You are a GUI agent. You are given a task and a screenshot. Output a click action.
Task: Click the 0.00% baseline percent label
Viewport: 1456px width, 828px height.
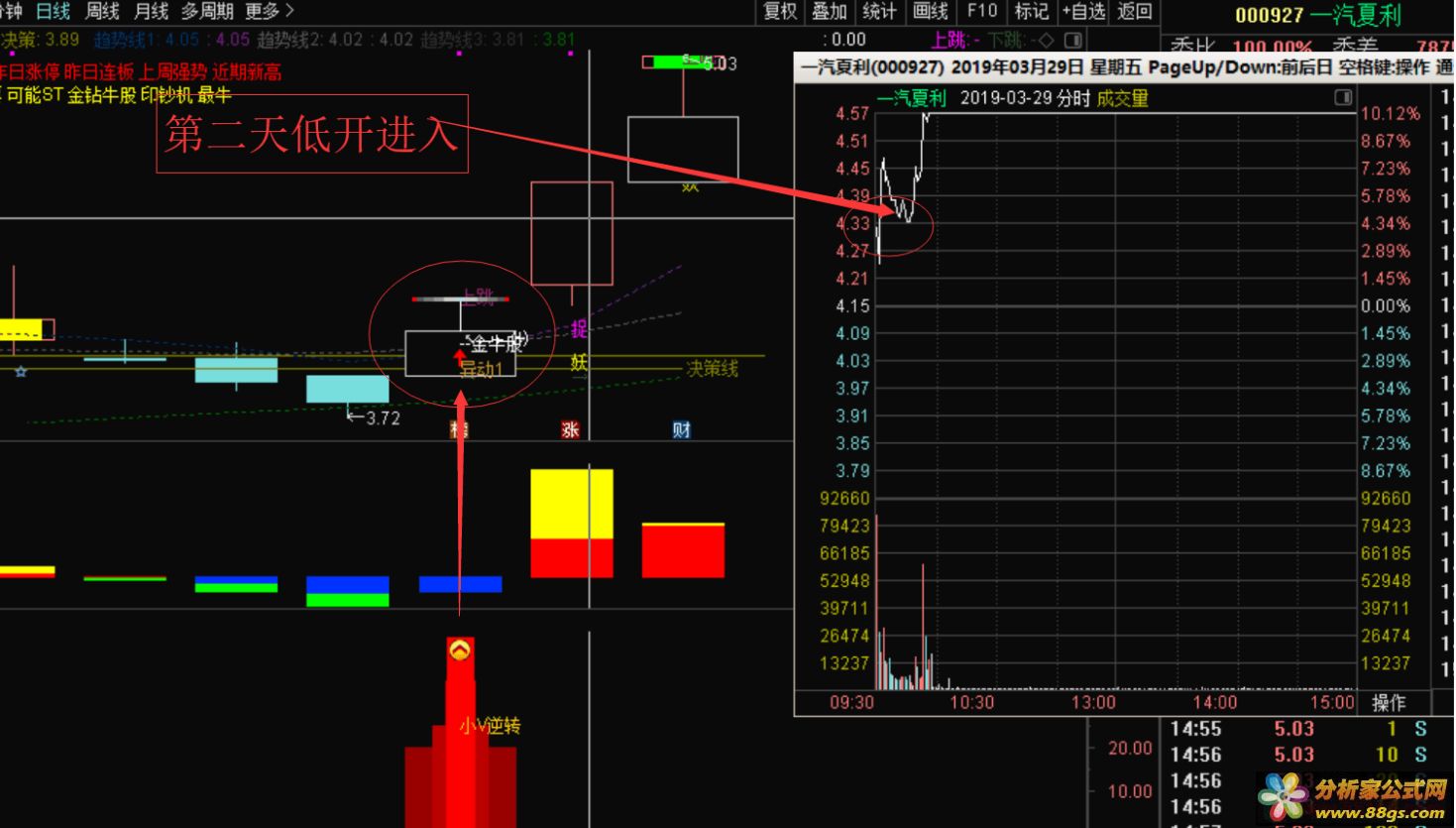(x=1386, y=305)
